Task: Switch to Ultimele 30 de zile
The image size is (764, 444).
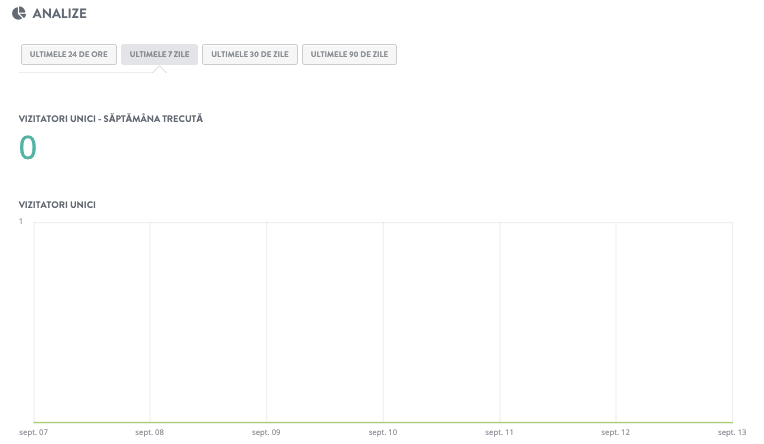Action: 250,54
